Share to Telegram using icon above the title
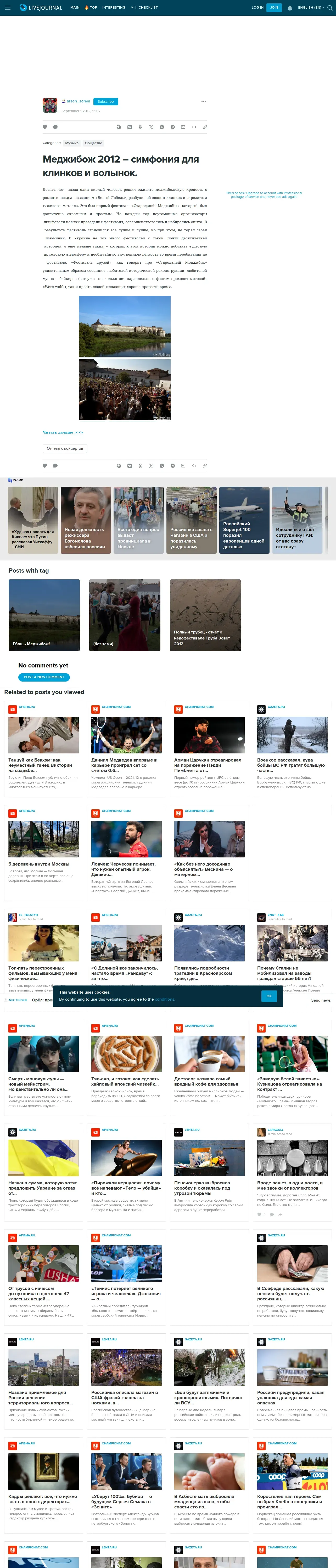336x1568 pixels. tap(172, 127)
